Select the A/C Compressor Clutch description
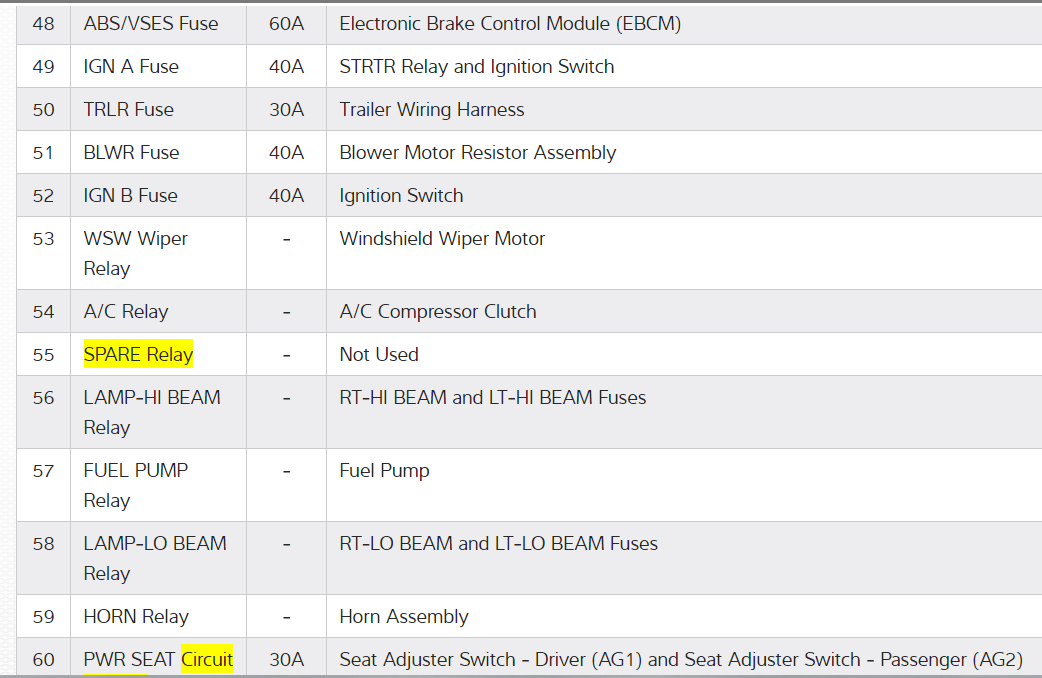 pyautogui.click(x=438, y=311)
